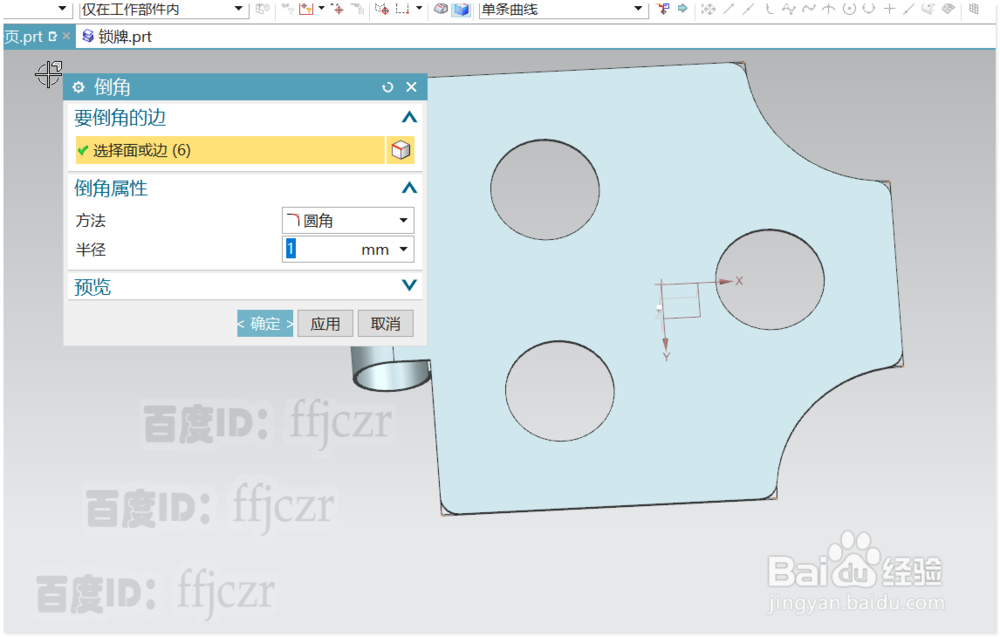Click the Y axis arrow of the coordinate system

[665, 344]
